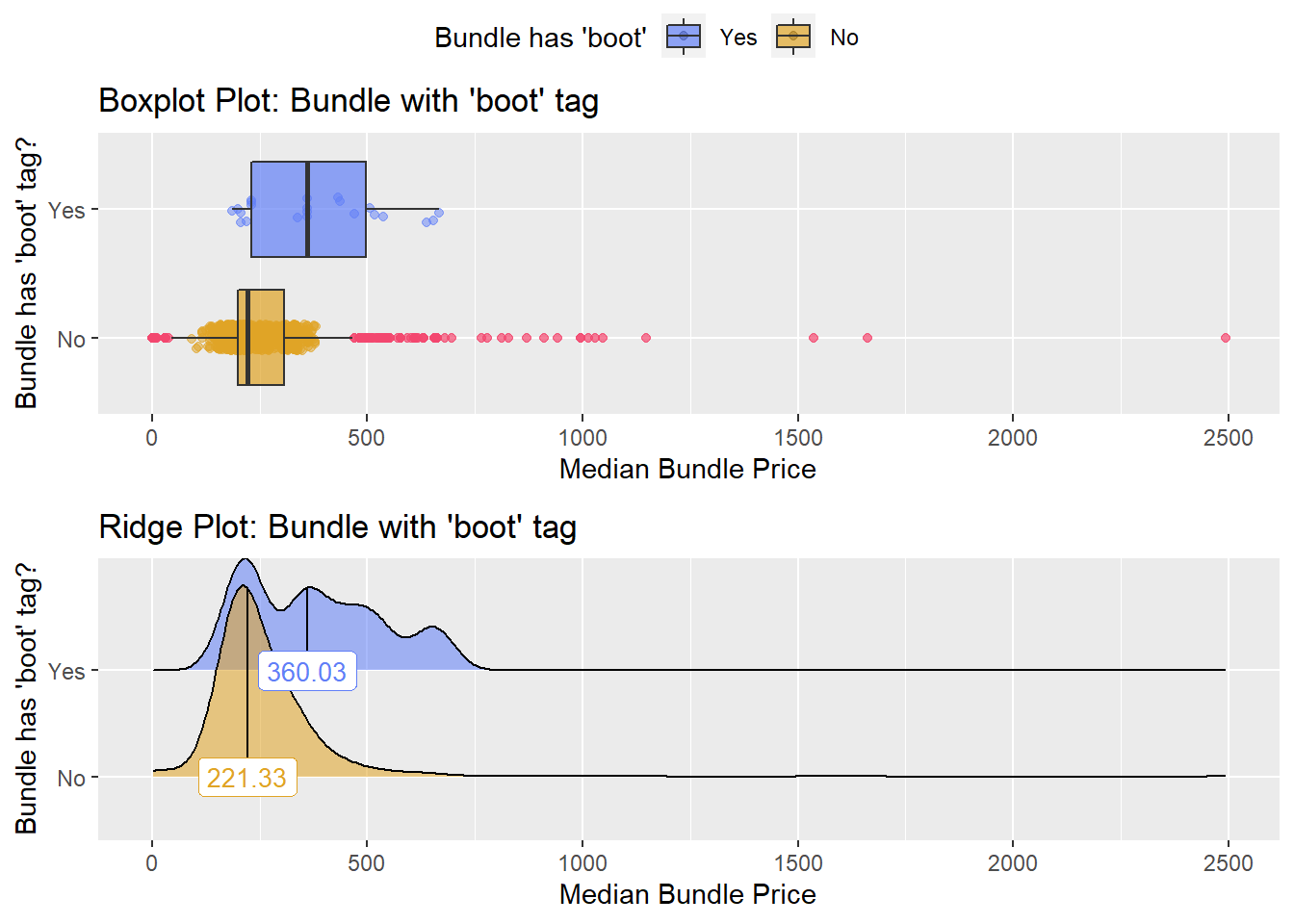Click the outlier point near 1150
1294x924 pixels.
pos(646,338)
